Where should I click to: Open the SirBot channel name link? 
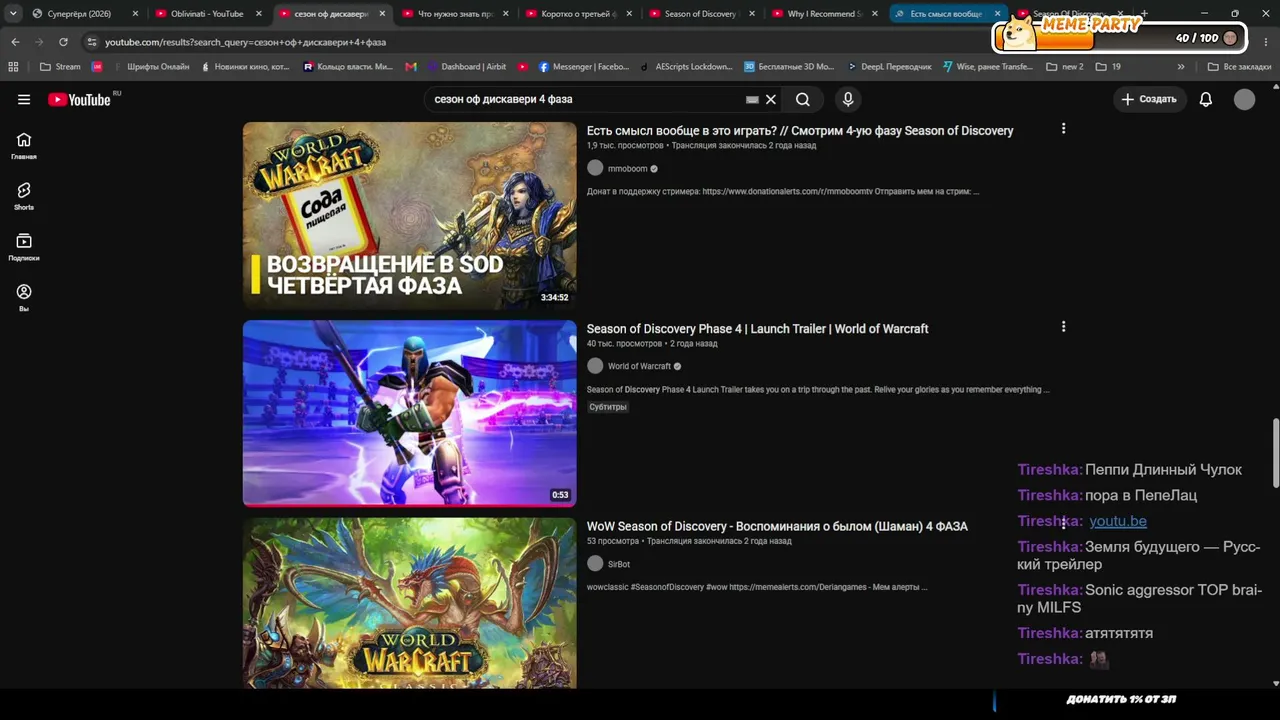click(619, 565)
